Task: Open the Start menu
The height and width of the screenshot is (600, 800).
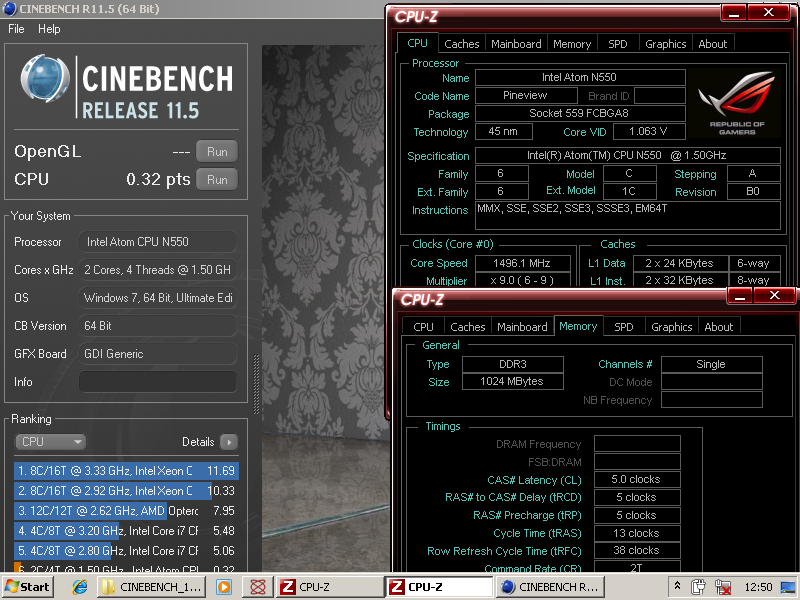Action: click(28, 587)
